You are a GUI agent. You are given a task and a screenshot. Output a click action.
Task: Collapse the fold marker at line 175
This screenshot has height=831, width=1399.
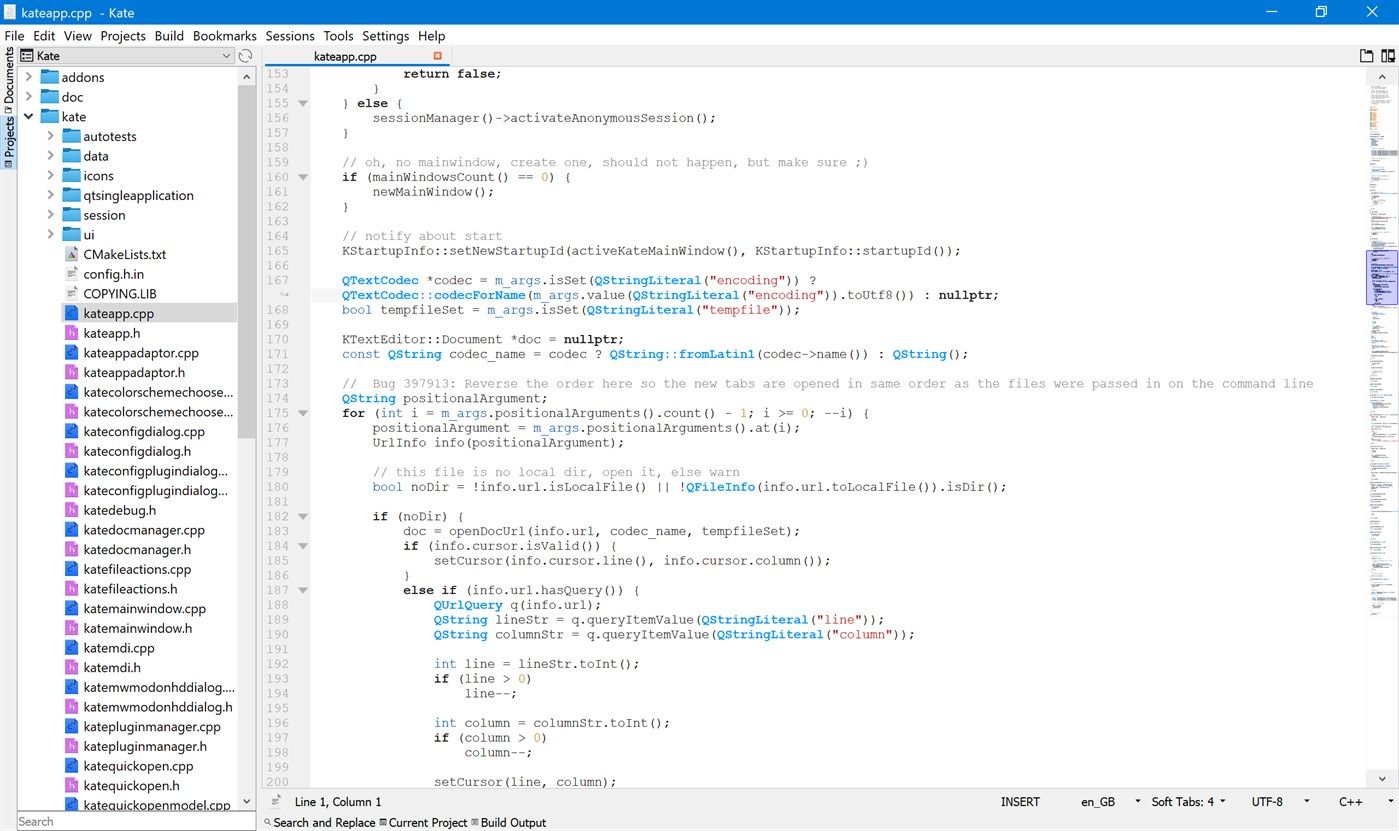click(x=303, y=413)
